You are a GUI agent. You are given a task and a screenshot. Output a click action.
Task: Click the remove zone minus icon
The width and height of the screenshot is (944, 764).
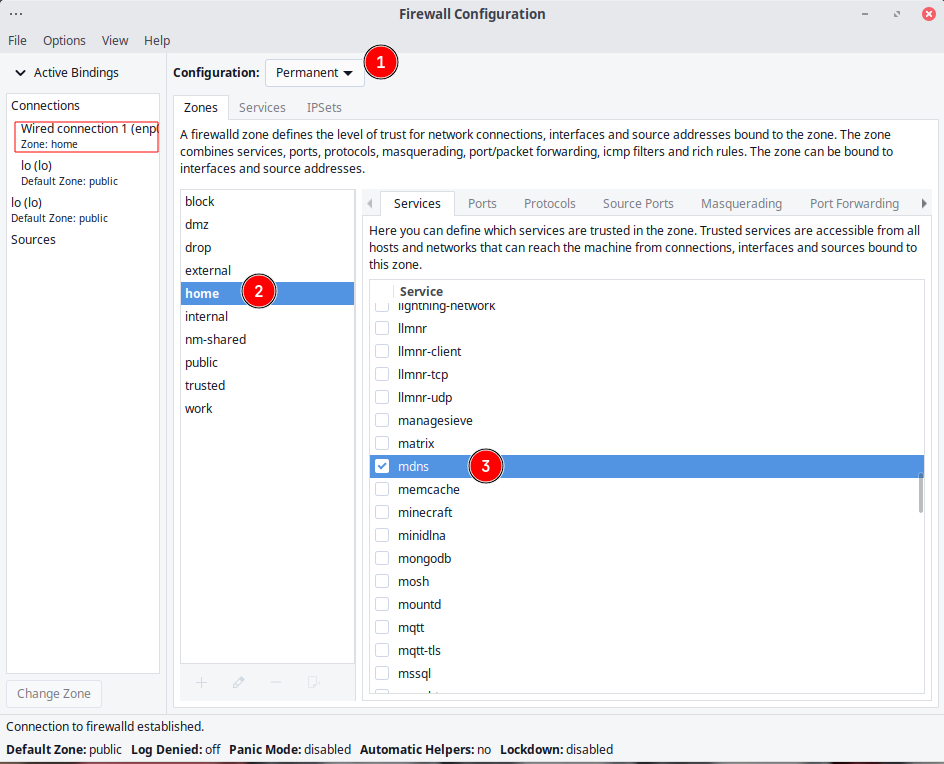(x=276, y=682)
